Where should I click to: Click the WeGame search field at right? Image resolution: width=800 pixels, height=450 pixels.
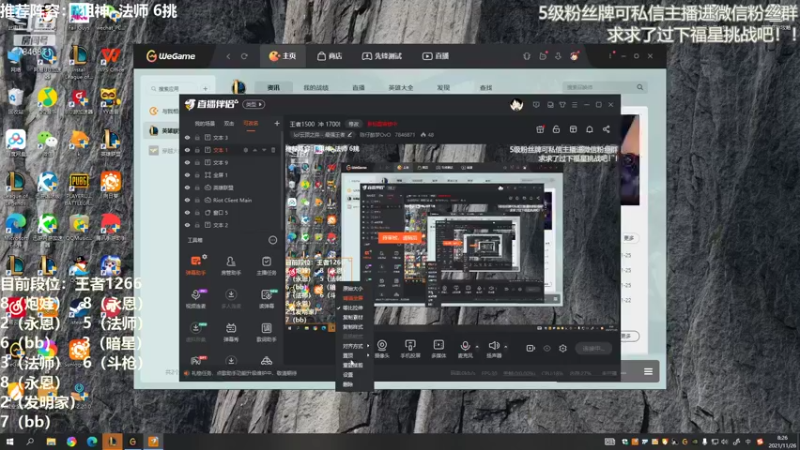pyautogui.click(x=604, y=87)
